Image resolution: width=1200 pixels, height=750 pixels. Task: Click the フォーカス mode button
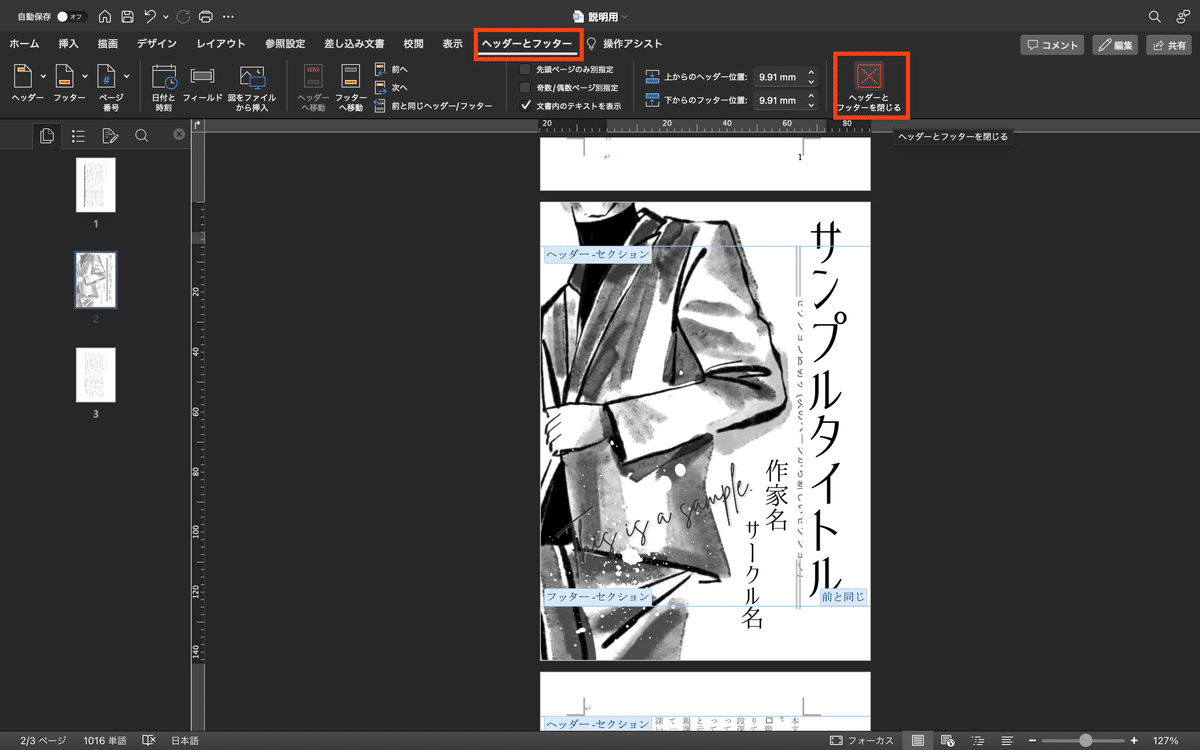(862, 740)
